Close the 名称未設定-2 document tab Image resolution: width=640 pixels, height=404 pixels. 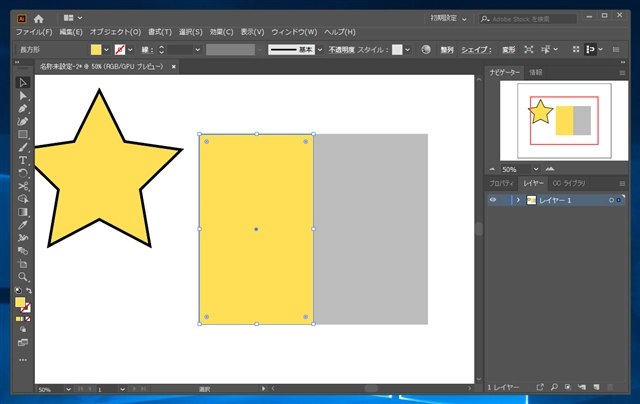173,67
